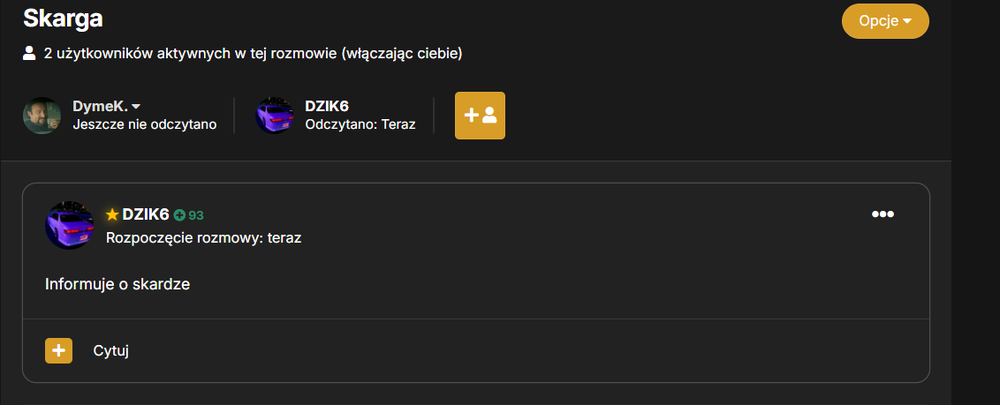Click the 'Informuje o skardze' message text

point(117,284)
